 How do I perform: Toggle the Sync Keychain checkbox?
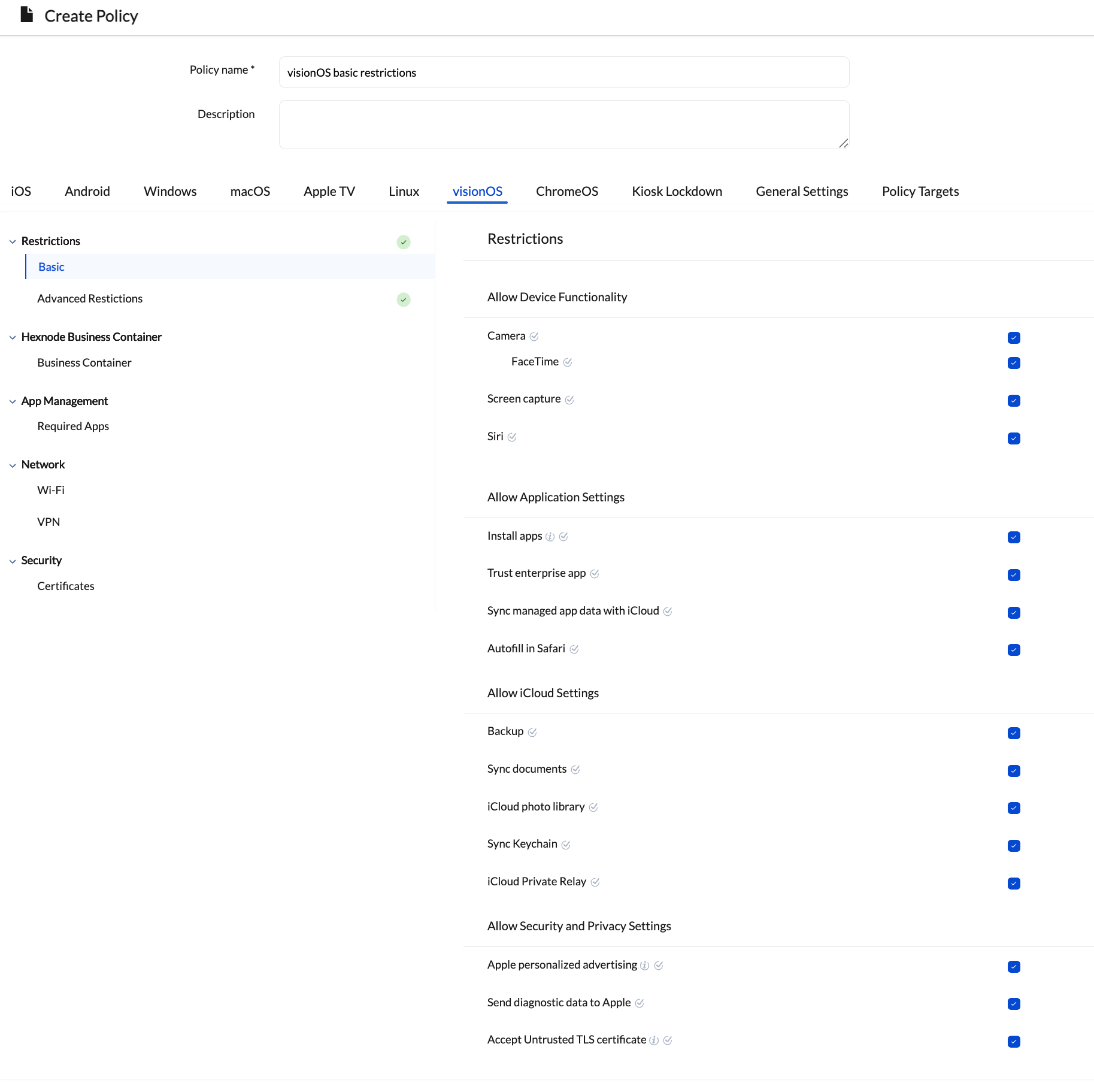click(x=1014, y=846)
